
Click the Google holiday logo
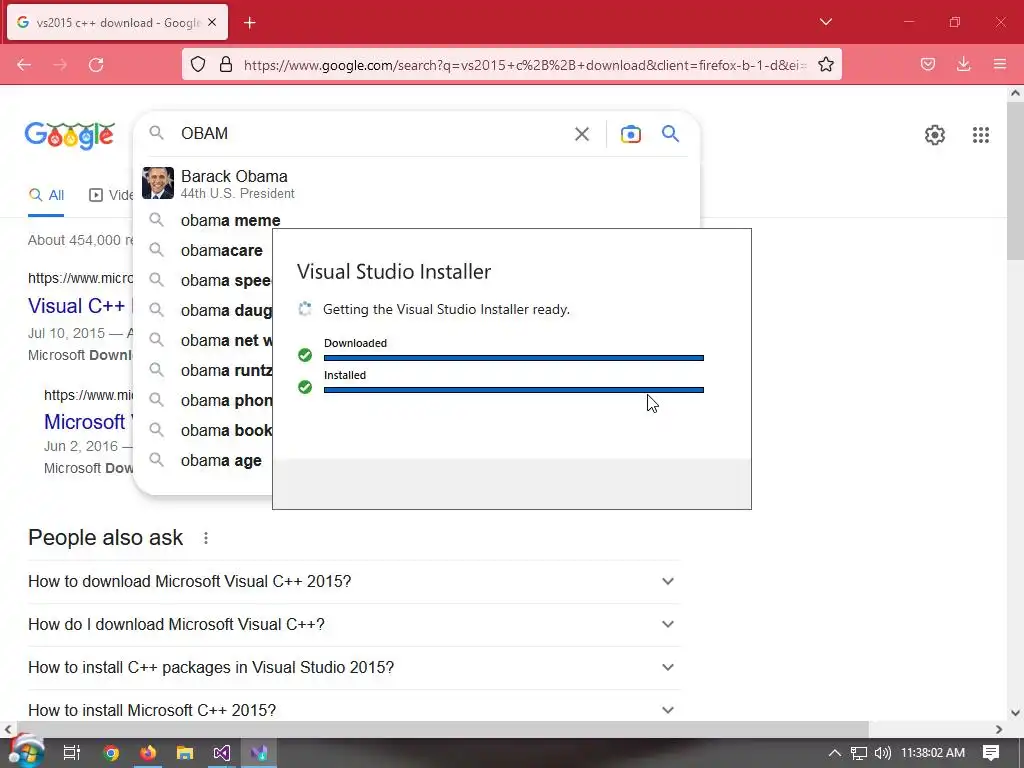click(70, 136)
